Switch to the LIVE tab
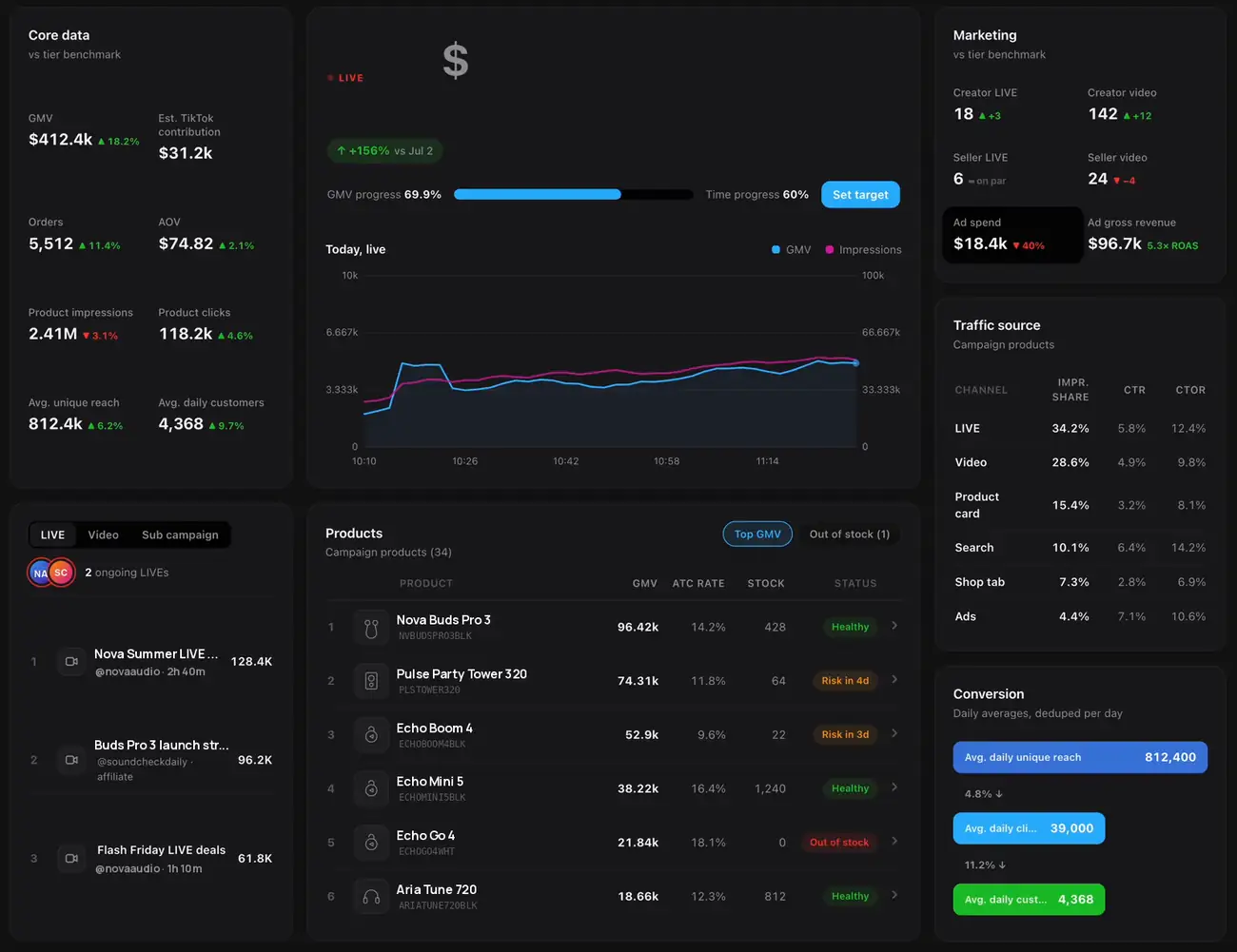 53,534
